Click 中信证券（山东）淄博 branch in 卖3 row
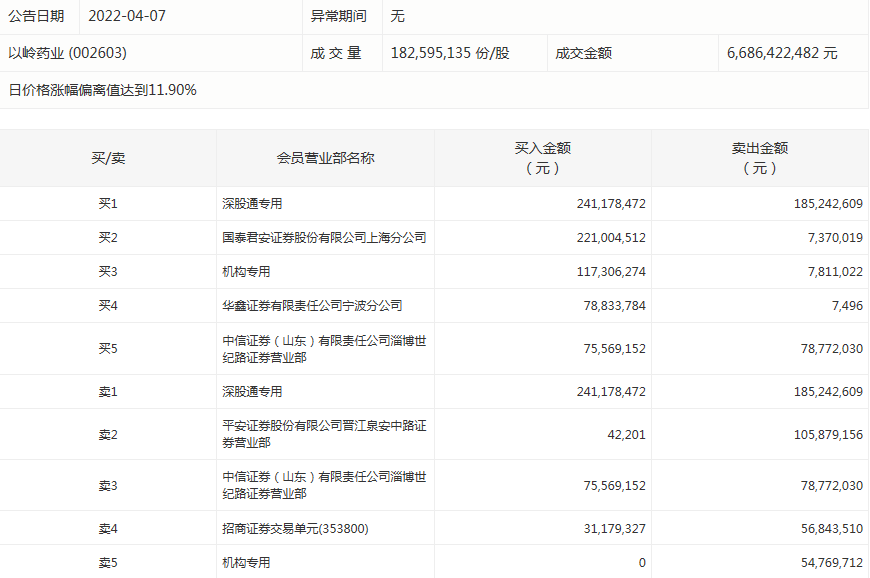The width and height of the screenshot is (870, 578). (x=324, y=485)
